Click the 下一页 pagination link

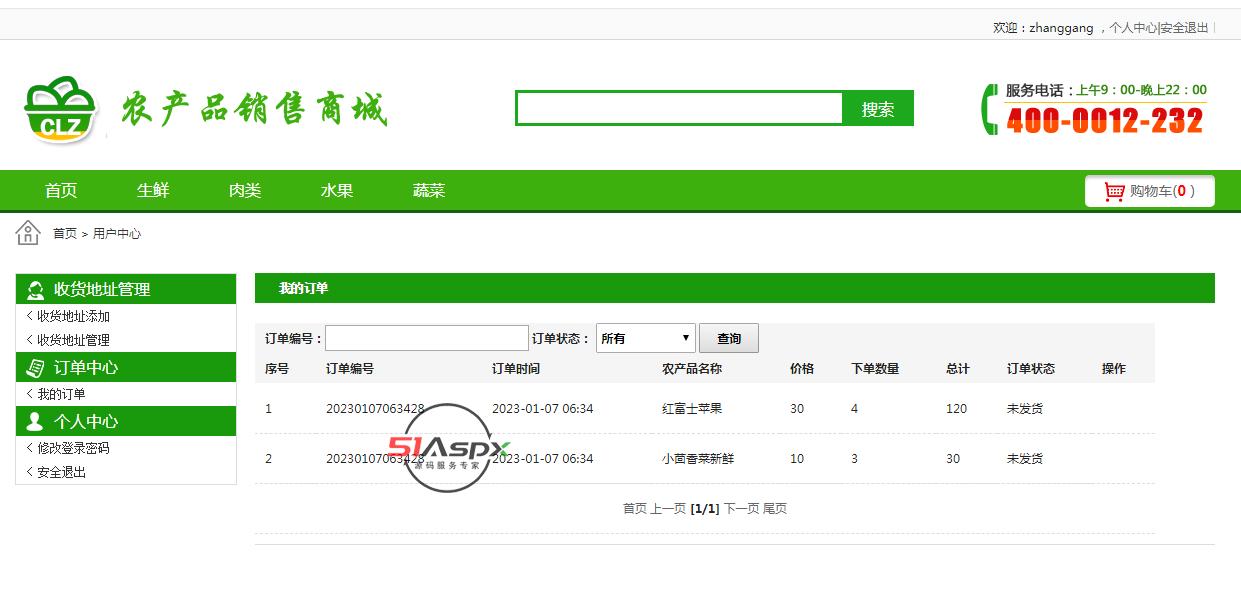(741, 508)
